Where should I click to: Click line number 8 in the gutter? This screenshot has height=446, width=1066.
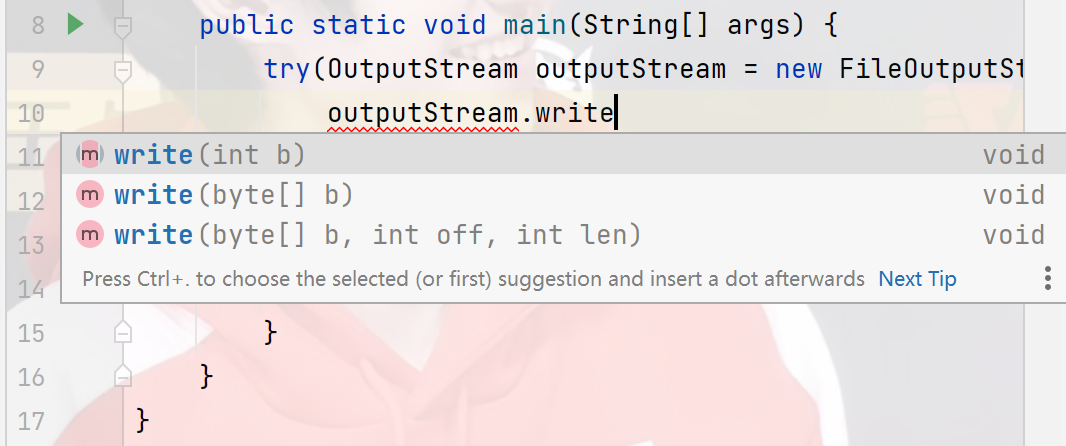click(37, 26)
